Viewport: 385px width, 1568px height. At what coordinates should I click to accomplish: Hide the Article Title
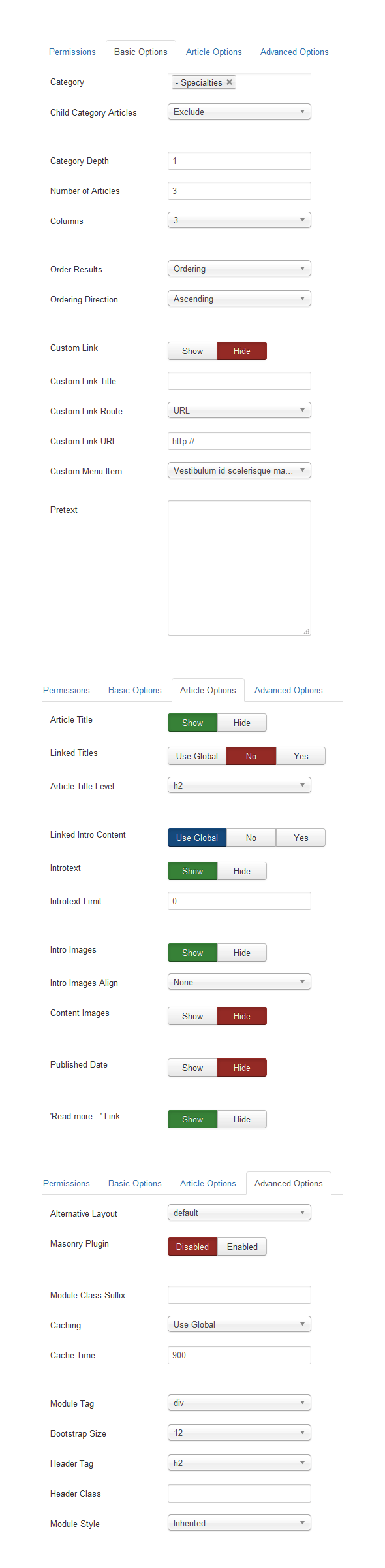[x=242, y=723]
